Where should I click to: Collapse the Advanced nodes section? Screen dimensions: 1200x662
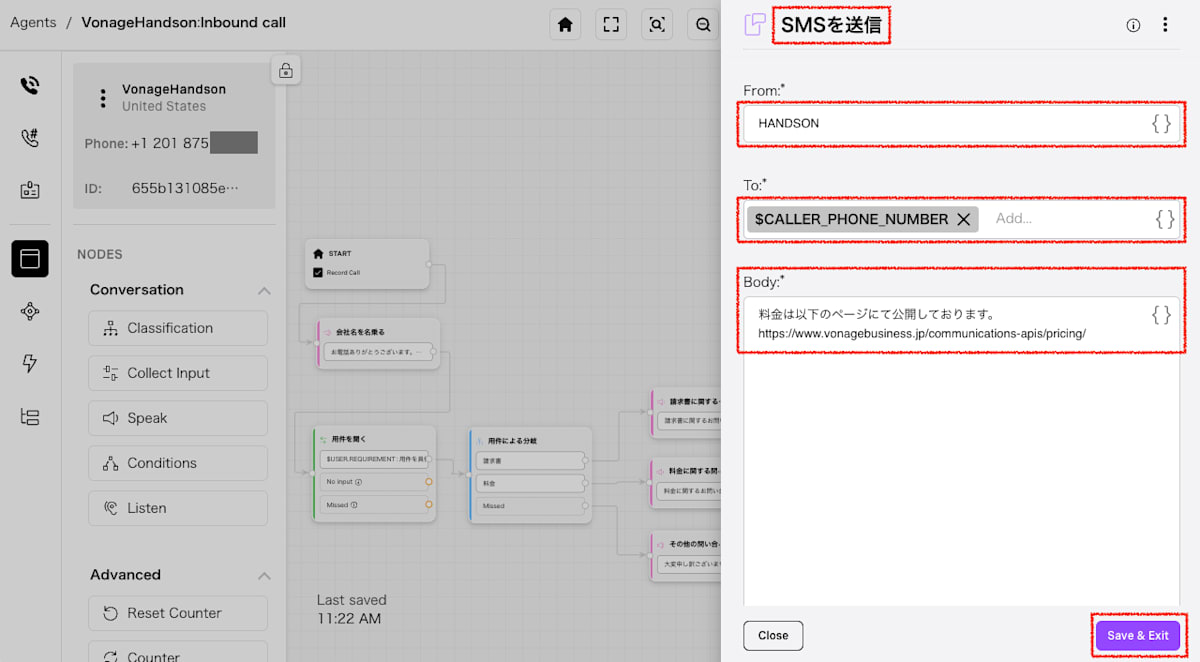coord(264,576)
